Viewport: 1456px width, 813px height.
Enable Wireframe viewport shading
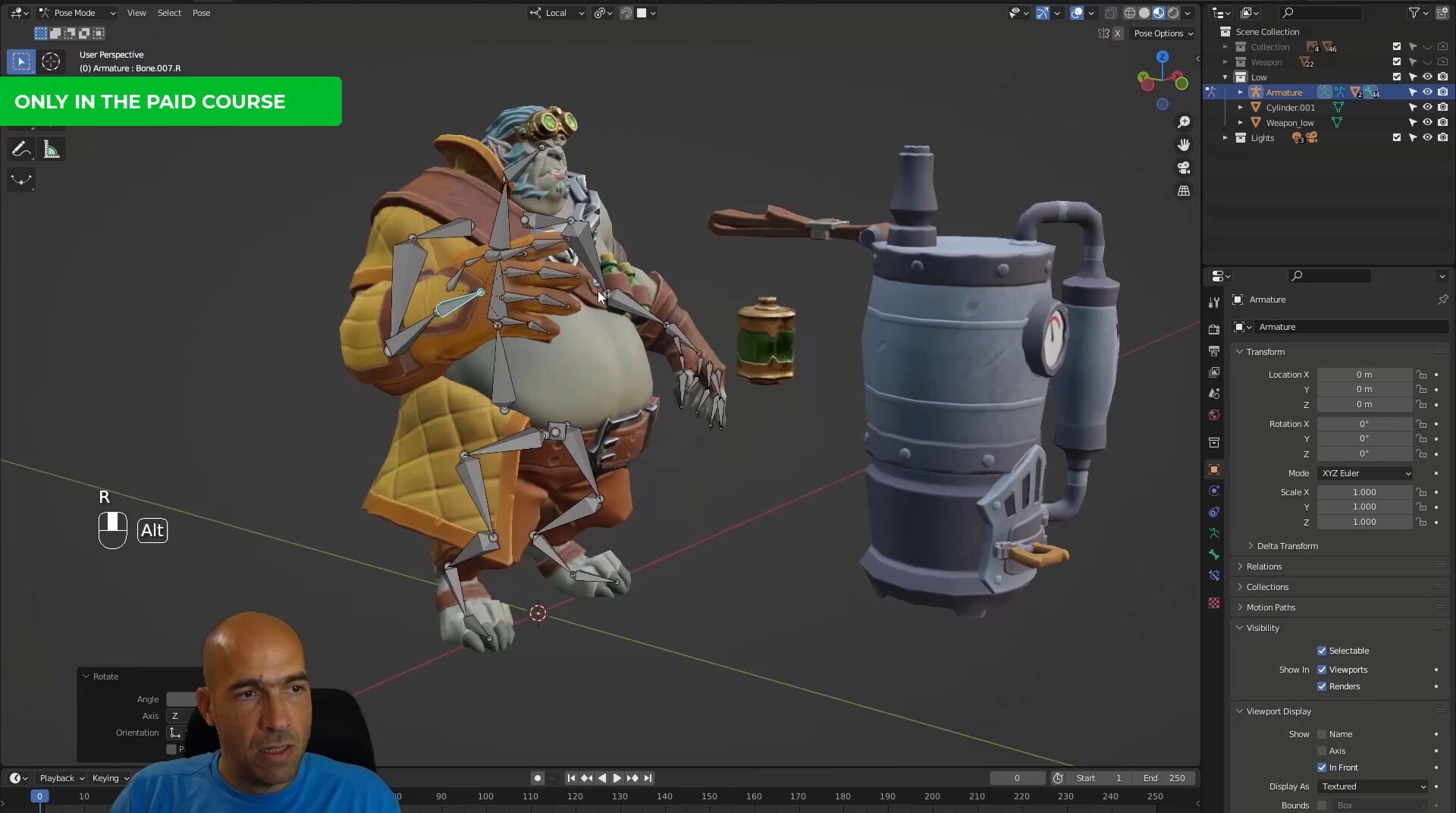pyautogui.click(x=1130, y=13)
